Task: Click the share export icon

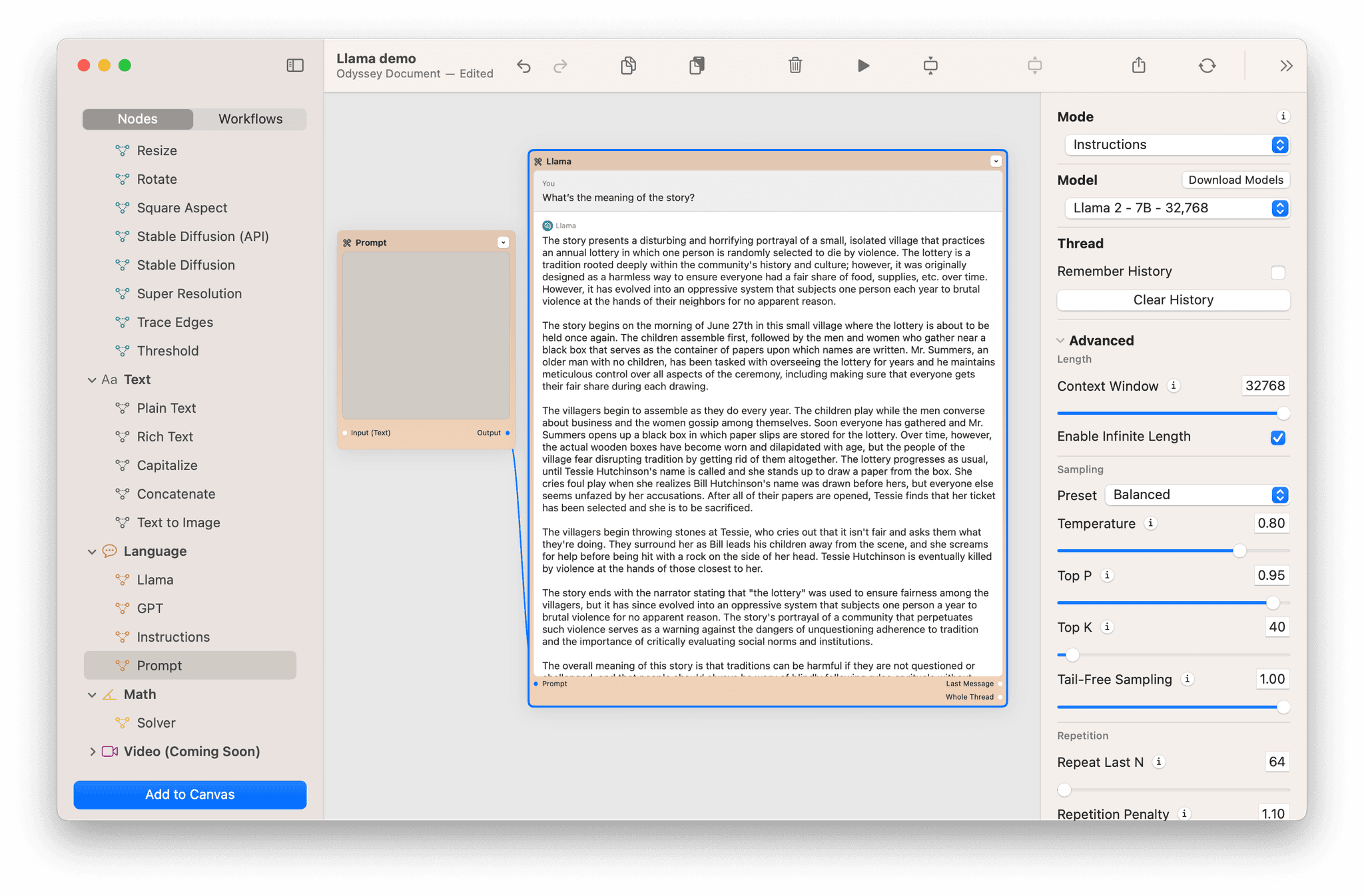Action: 1139,65
